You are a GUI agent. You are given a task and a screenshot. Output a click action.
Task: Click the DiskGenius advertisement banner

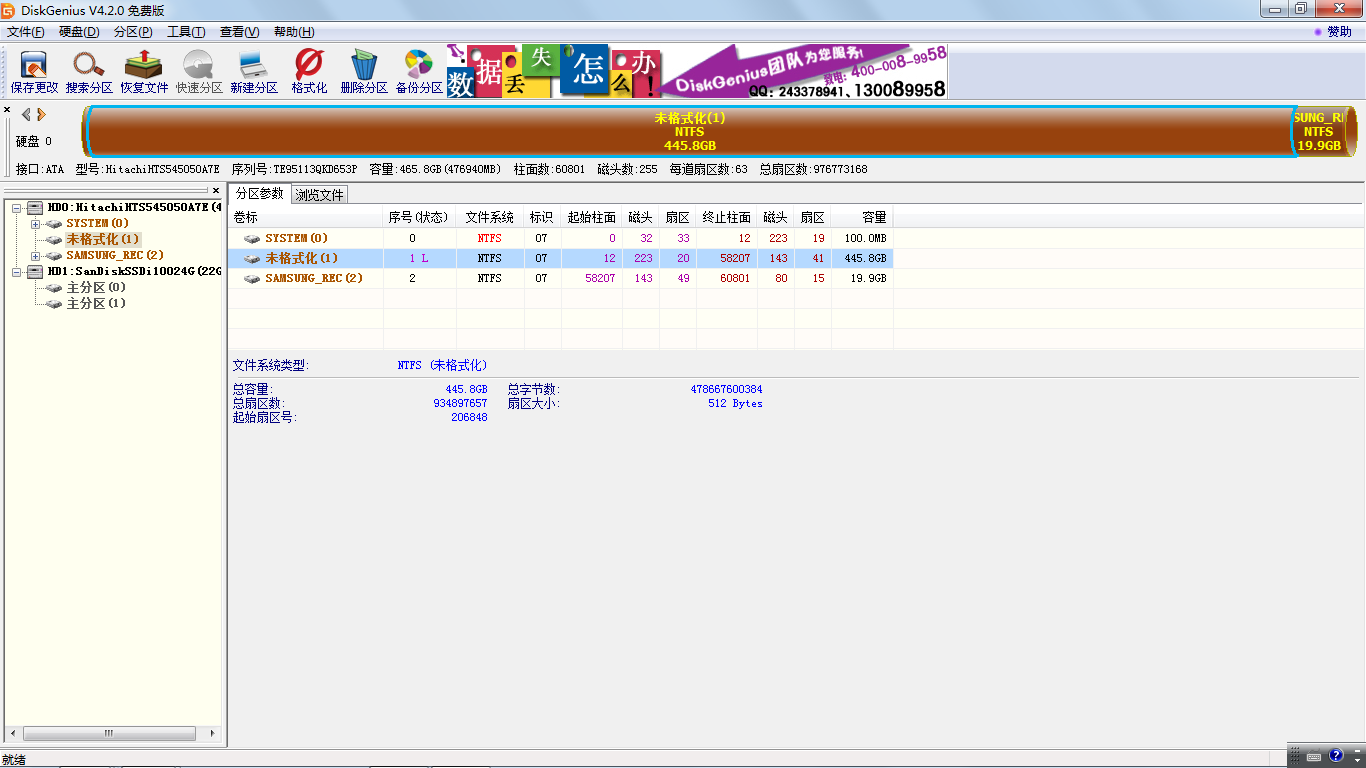point(697,71)
